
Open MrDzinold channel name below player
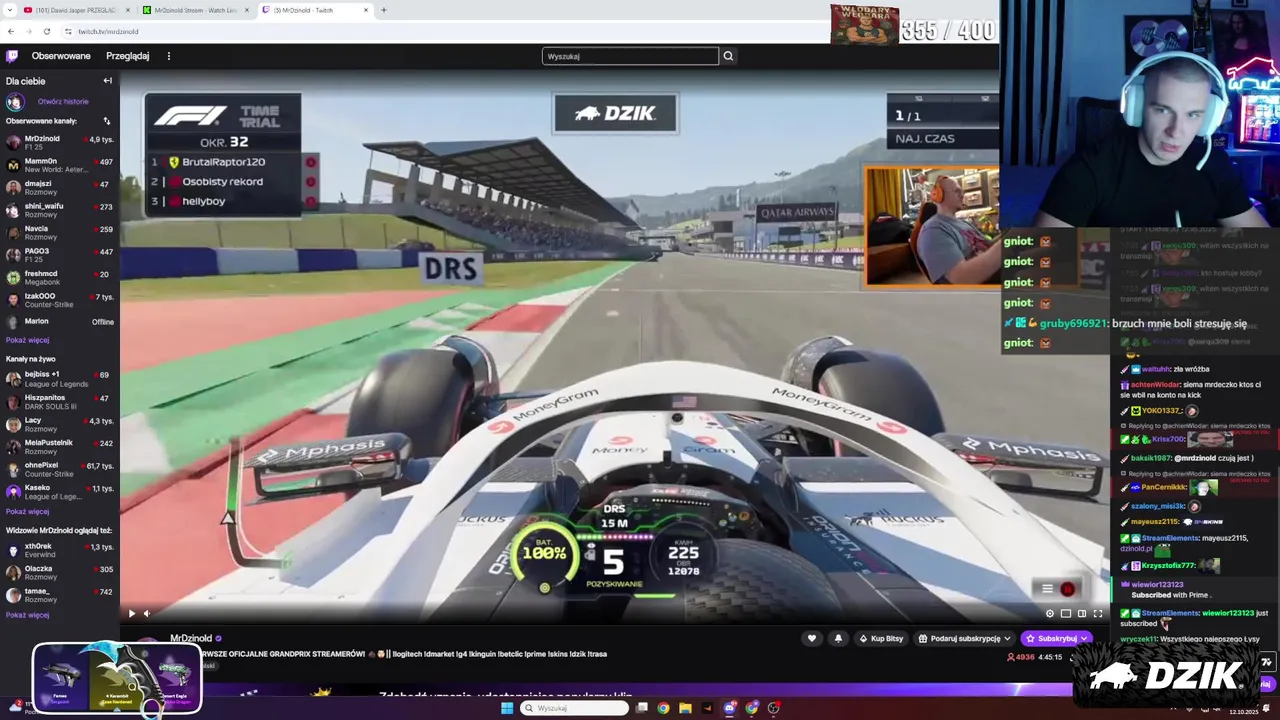[190, 638]
